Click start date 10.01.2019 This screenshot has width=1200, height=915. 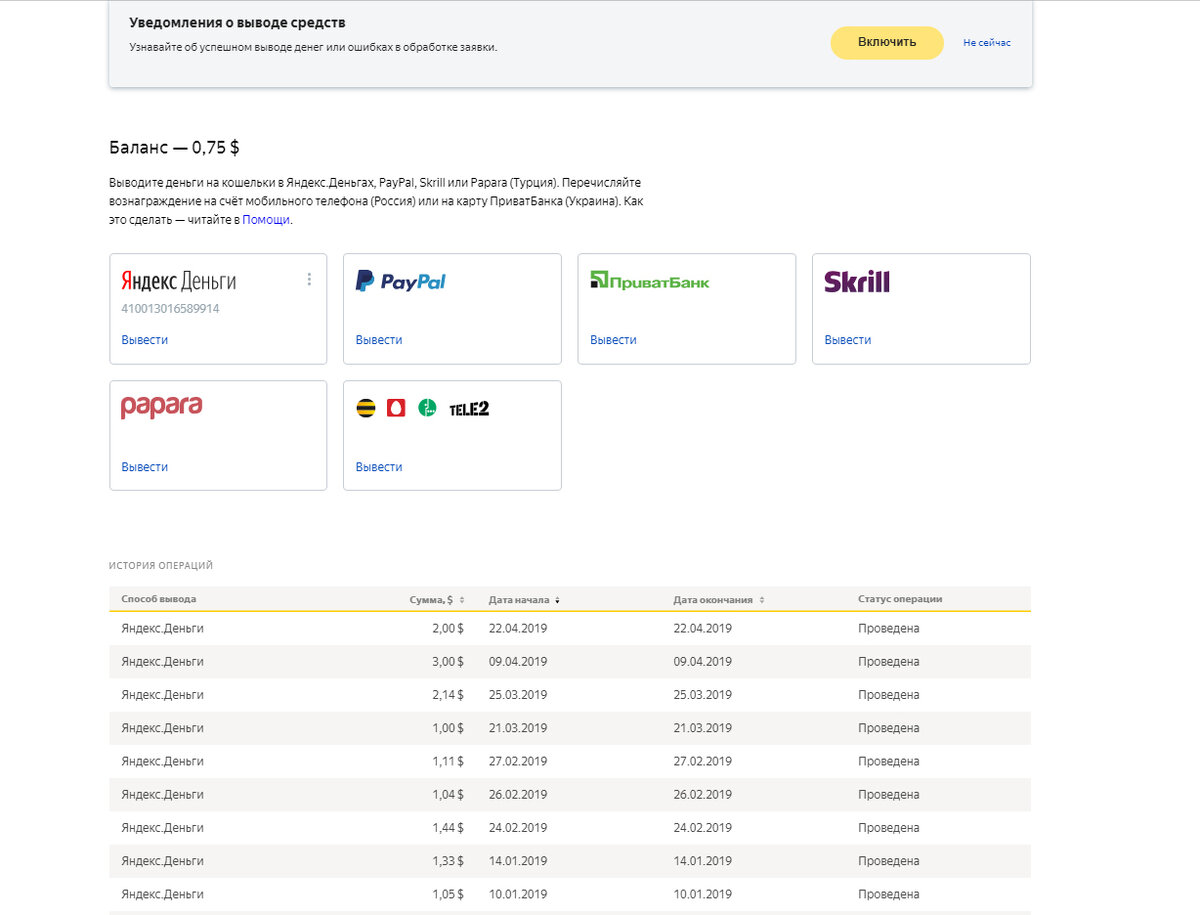[x=518, y=894]
